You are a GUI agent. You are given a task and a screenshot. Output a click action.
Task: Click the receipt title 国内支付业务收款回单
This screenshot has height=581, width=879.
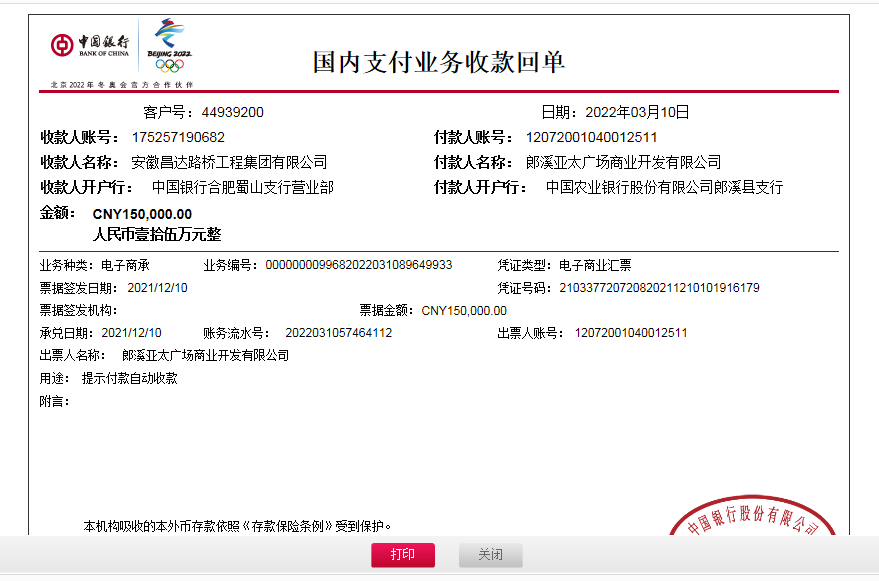(439, 62)
